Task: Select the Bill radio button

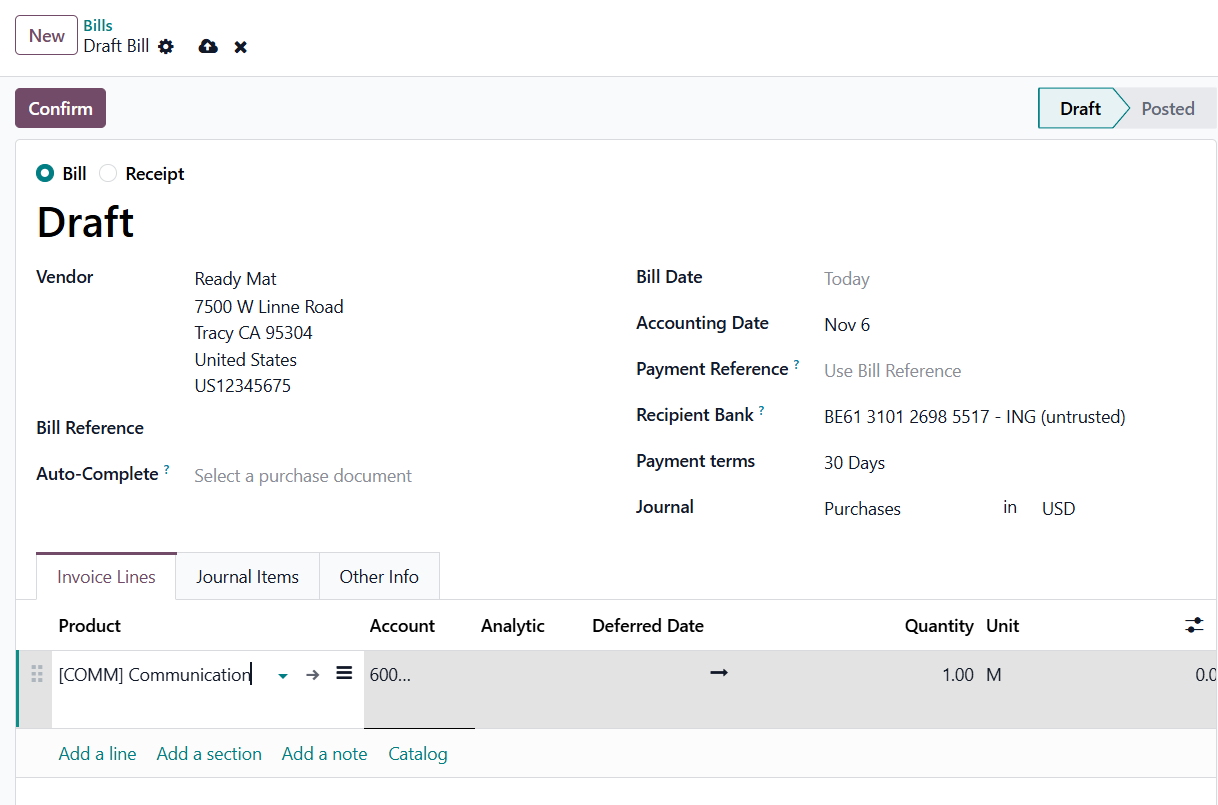Action: tap(45, 174)
